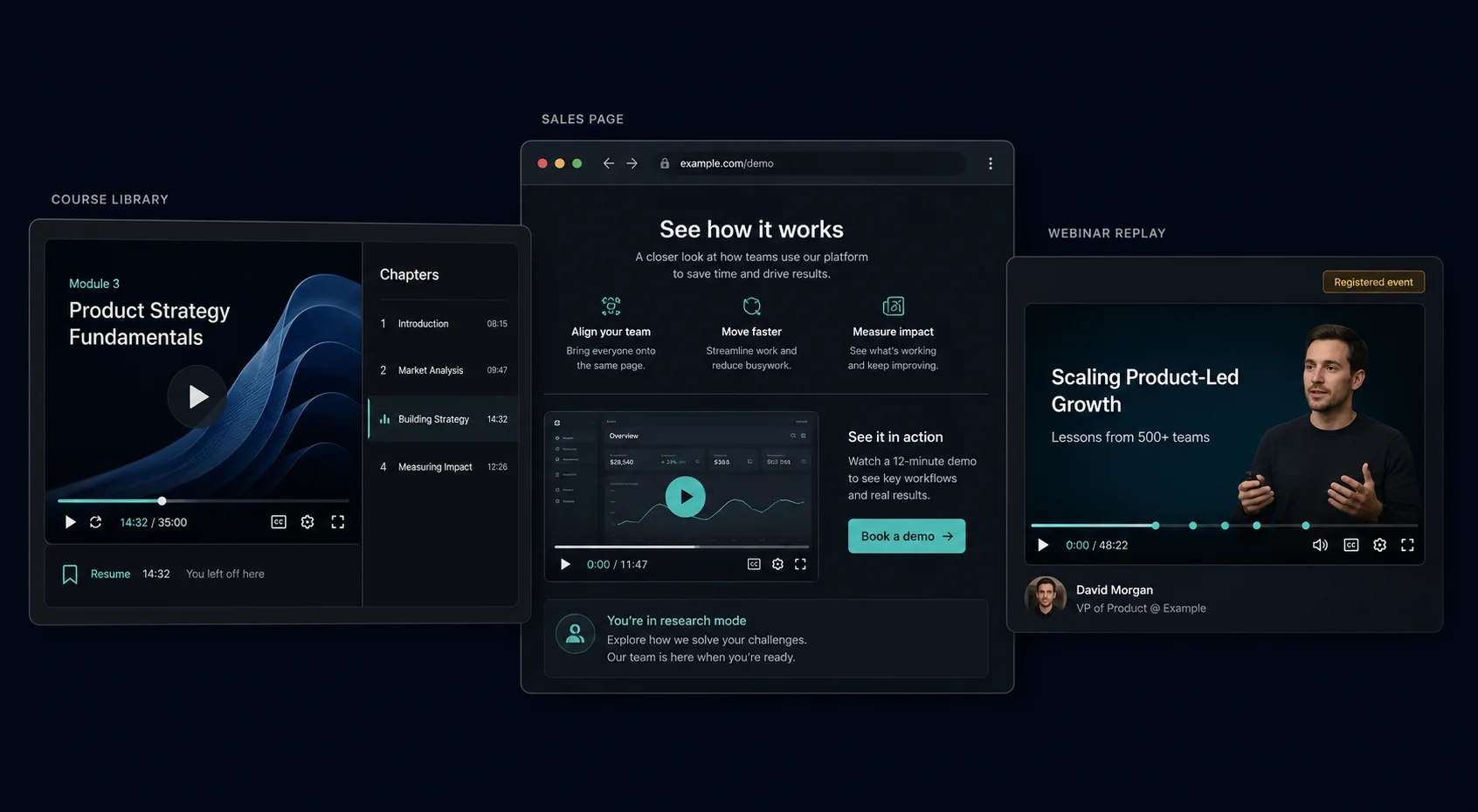This screenshot has height=812, width=1478.
Task: Enter fullscreen in webinar player
Action: (x=1407, y=545)
